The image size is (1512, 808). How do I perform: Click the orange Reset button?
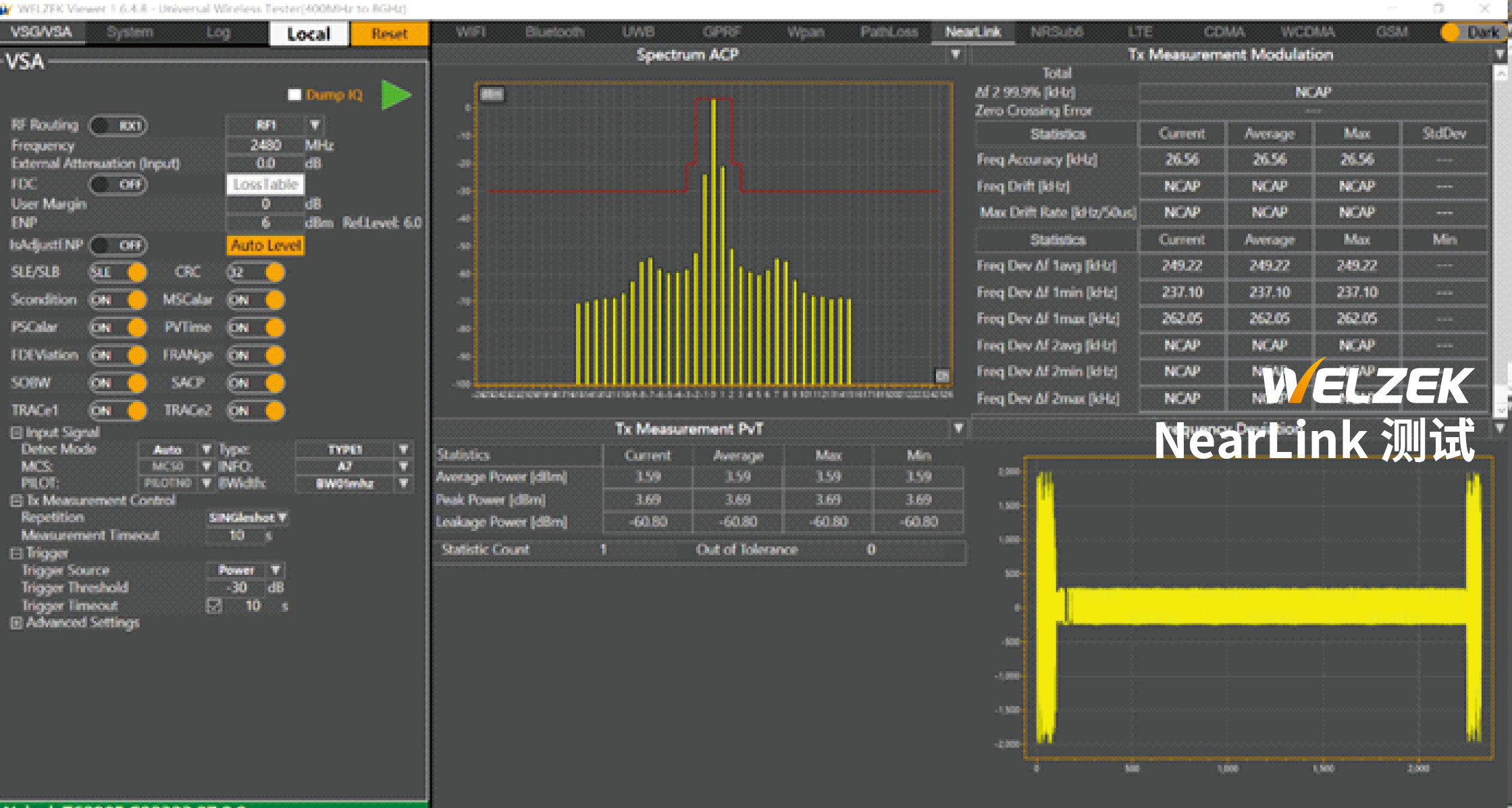[389, 34]
